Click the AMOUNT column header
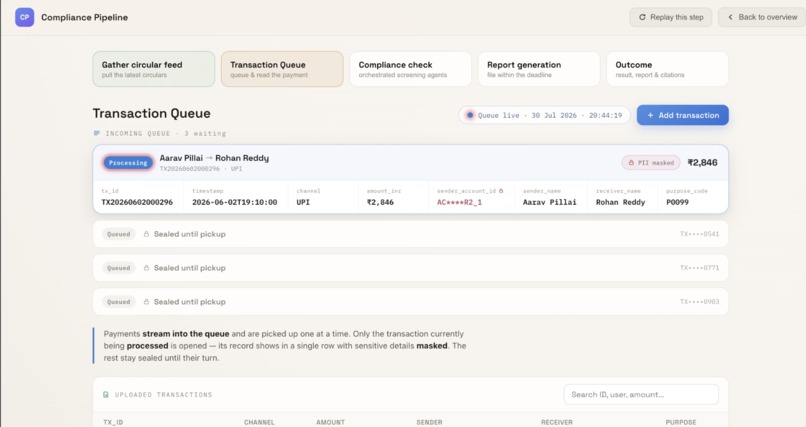806x427 pixels. click(x=331, y=422)
